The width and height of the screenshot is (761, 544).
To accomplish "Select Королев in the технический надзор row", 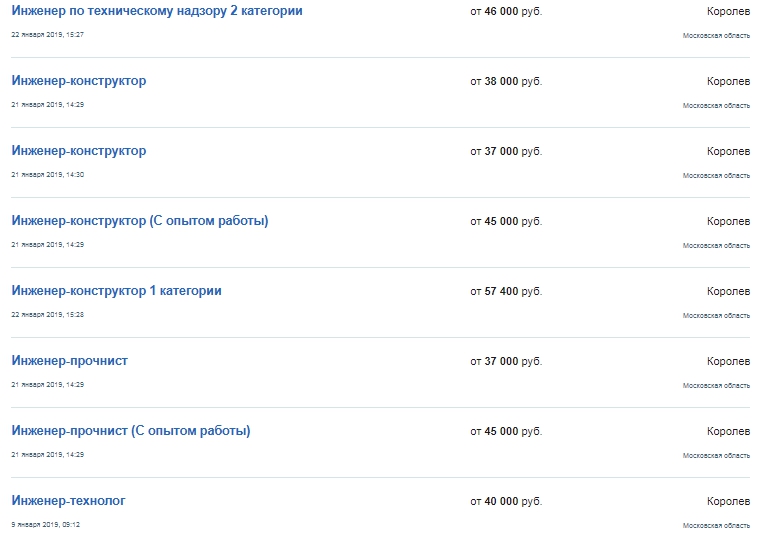I will (728, 11).
